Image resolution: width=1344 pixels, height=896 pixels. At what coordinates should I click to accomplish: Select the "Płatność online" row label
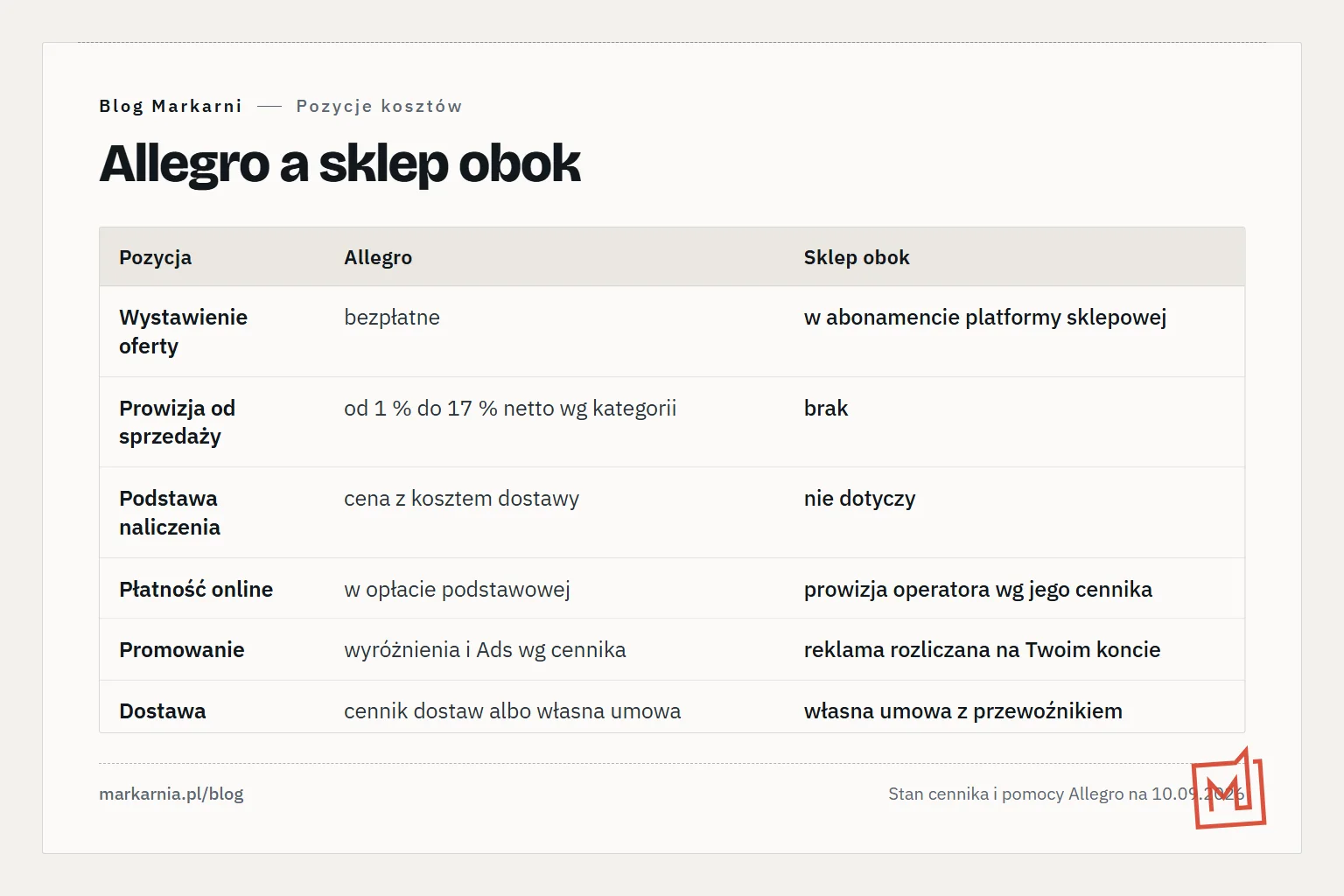coord(196,590)
